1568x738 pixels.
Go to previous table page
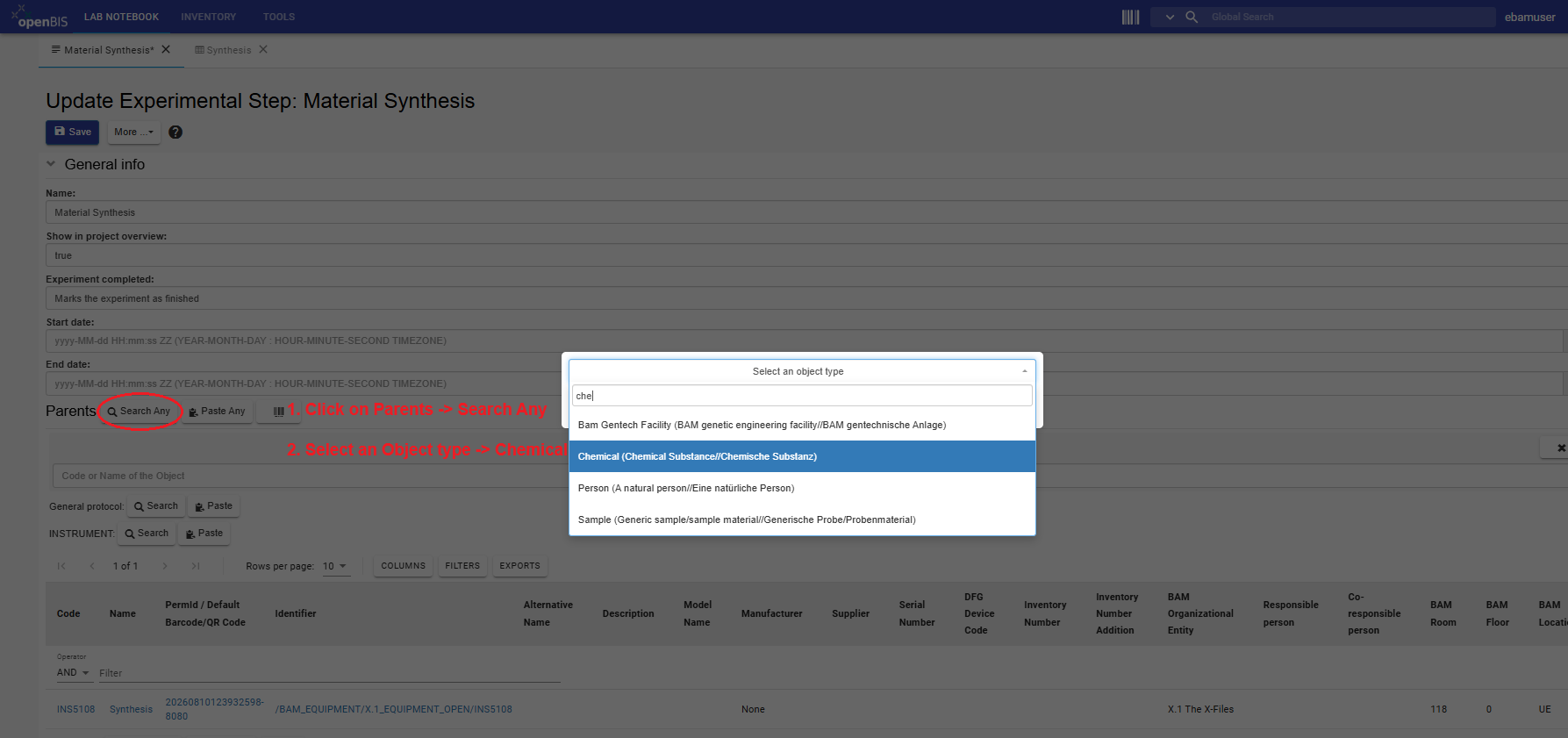point(92,566)
